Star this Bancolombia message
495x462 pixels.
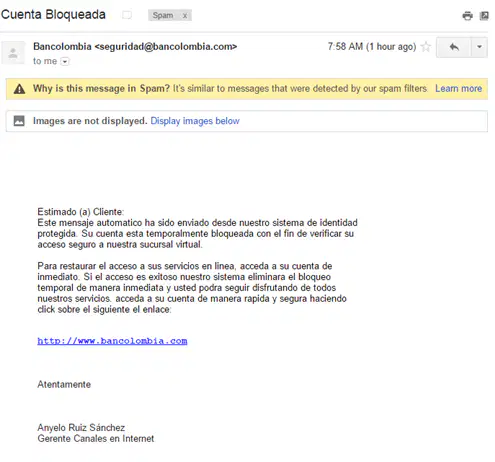[x=426, y=47]
